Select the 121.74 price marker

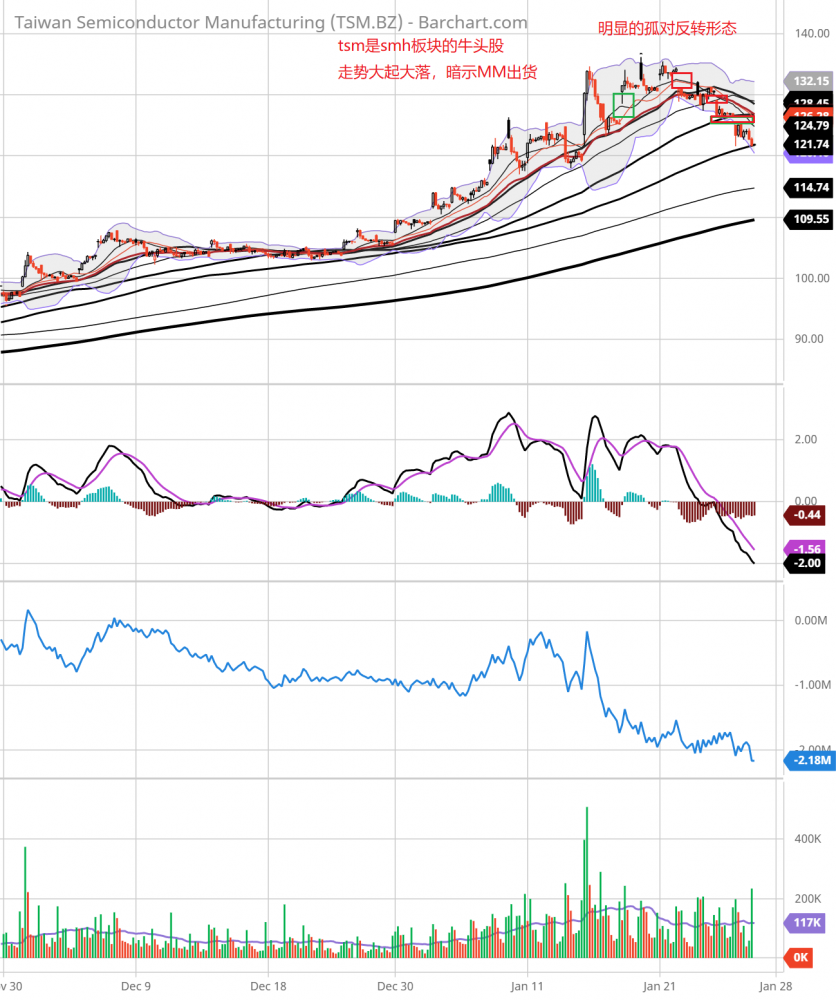tap(809, 145)
